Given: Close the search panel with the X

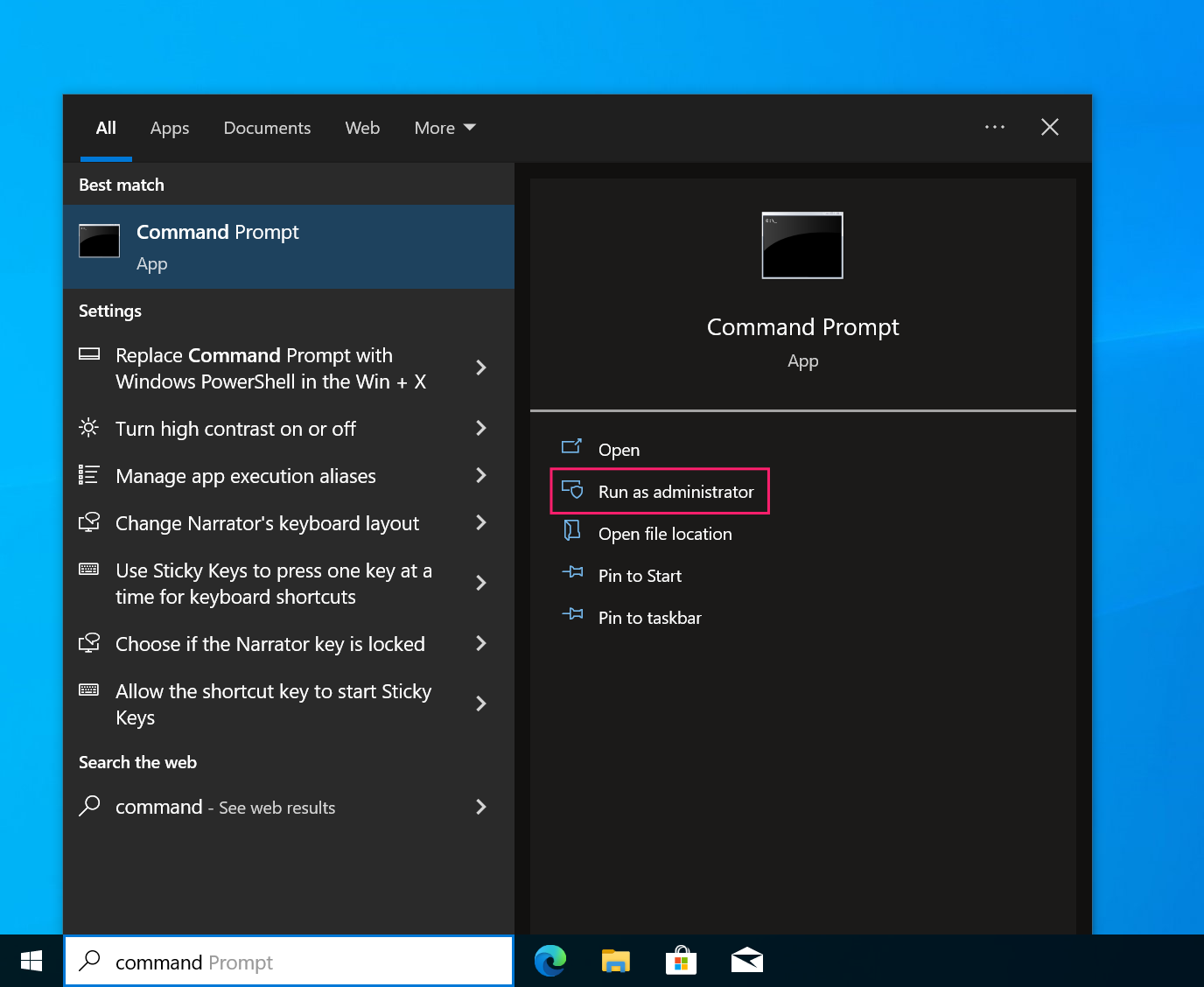Looking at the screenshot, I should 1050,127.
